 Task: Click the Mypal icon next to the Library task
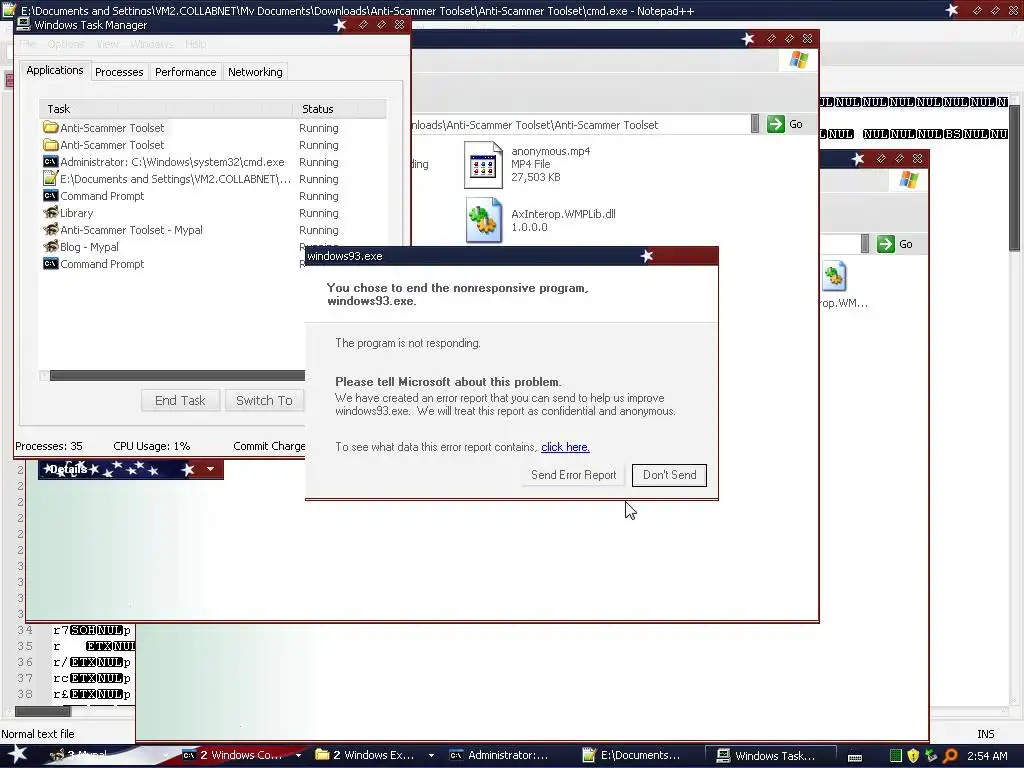[x=50, y=212]
